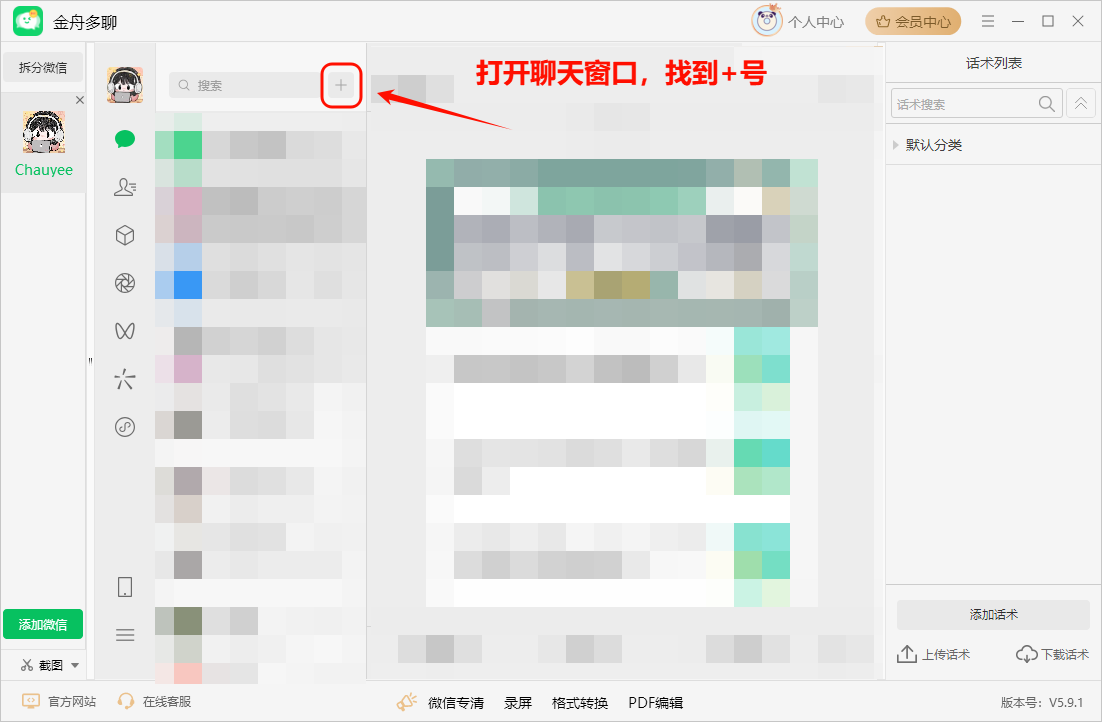Open the Top Stories spark icon
The height and width of the screenshot is (722, 1102).
(125, 379)
